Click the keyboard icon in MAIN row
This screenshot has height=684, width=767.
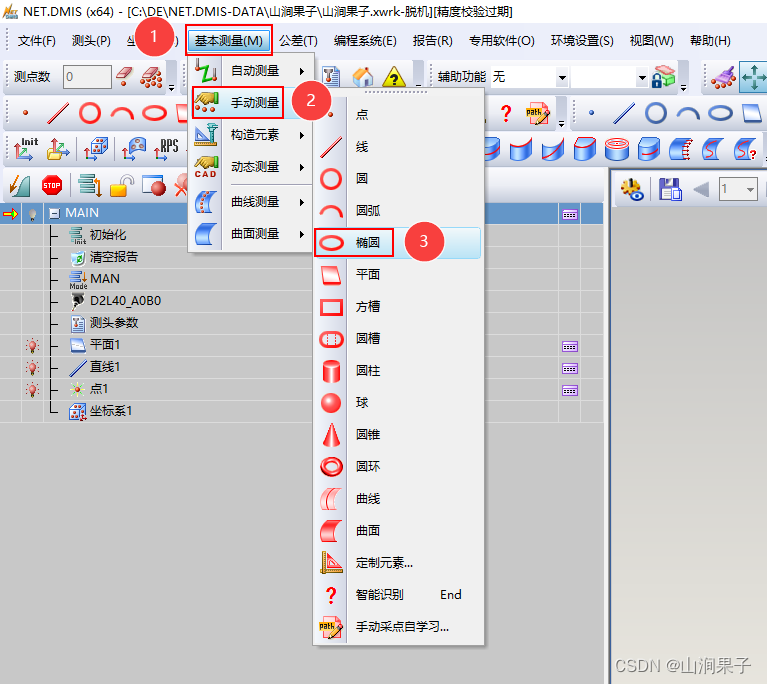pyautogui.click(x=570, y=215)
